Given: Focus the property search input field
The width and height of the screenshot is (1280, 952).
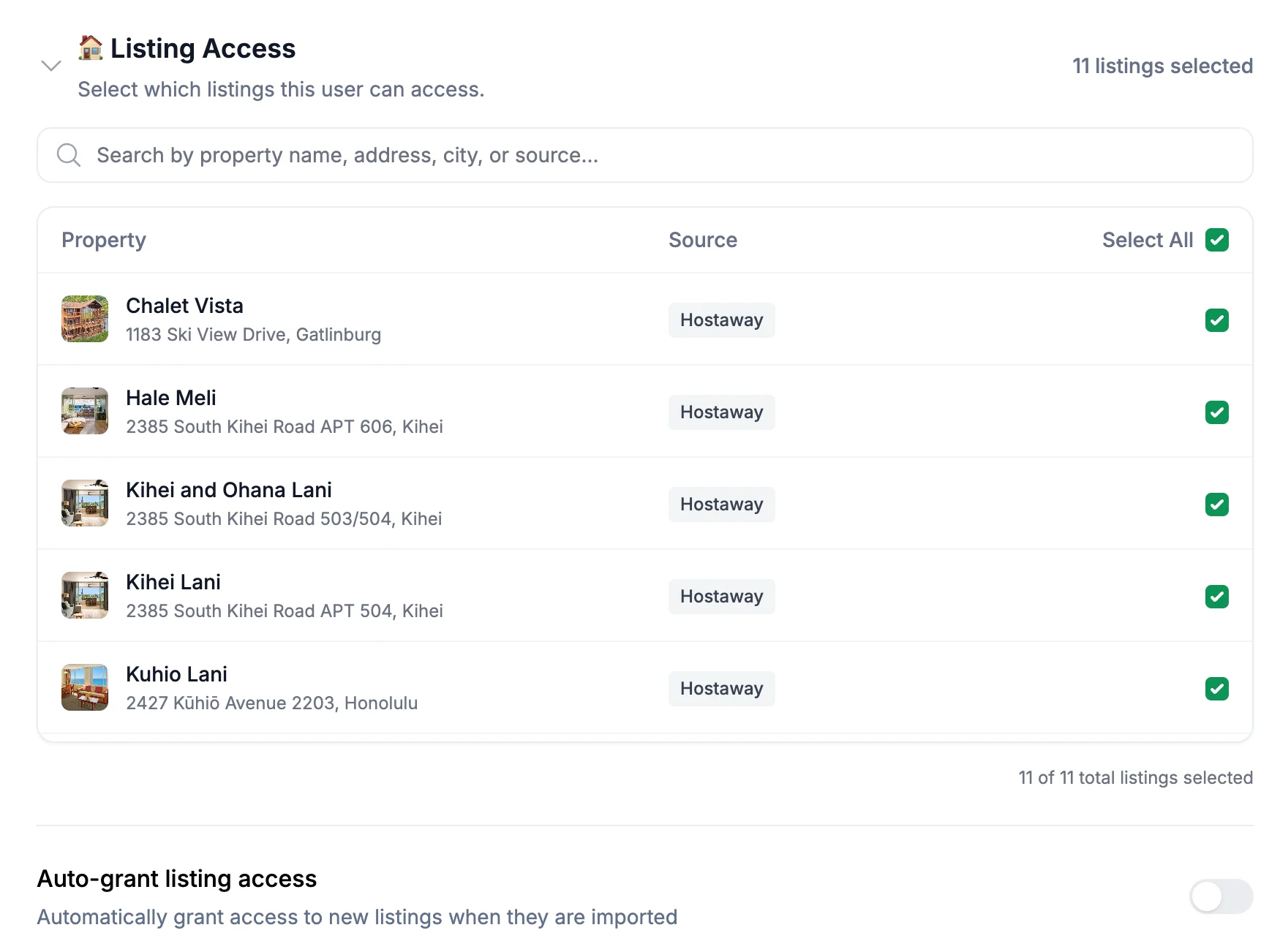Looking at the screenshot, I should coord(658,155).
